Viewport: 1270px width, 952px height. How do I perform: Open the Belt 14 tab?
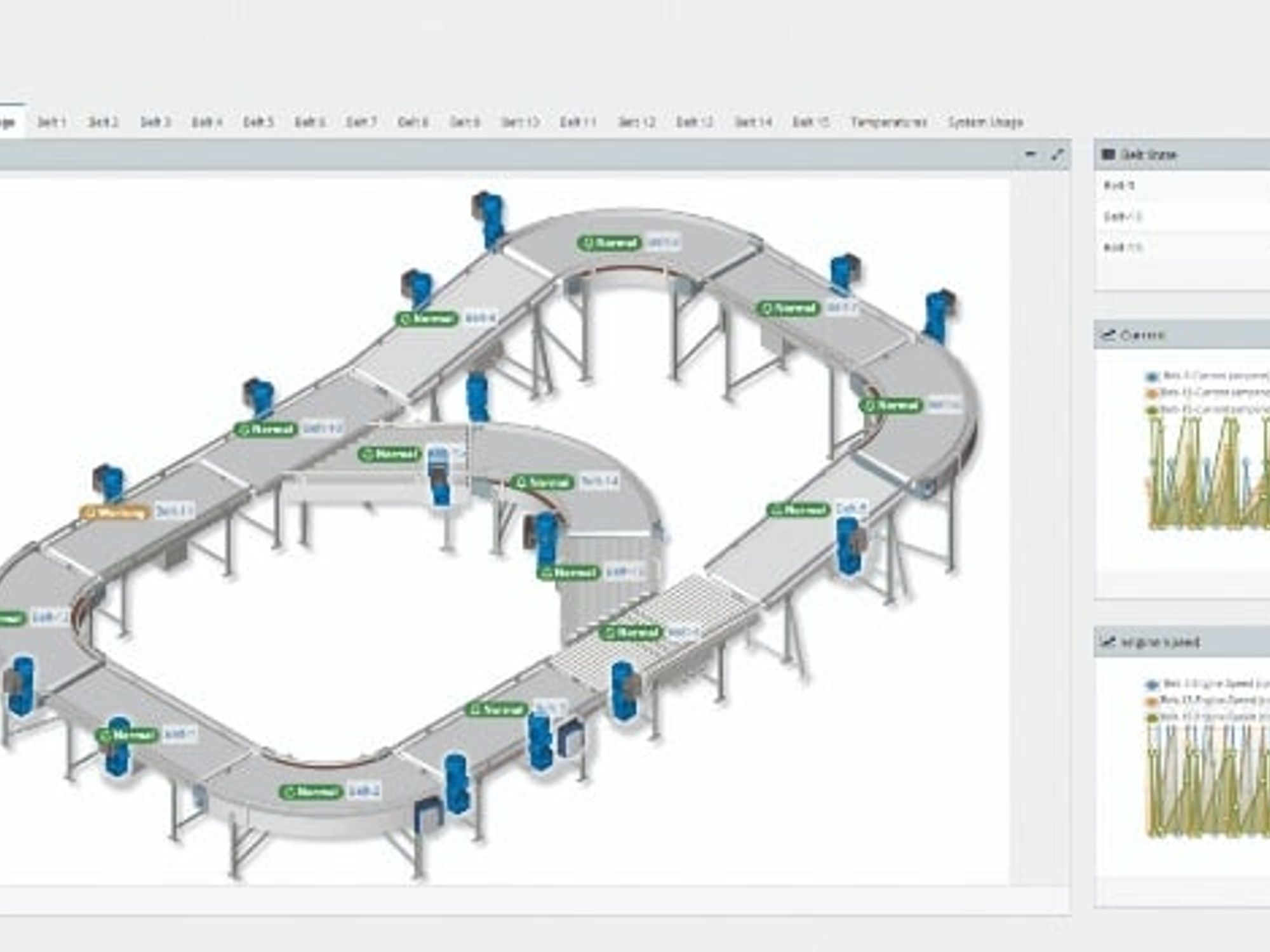(x=753, y=121)
